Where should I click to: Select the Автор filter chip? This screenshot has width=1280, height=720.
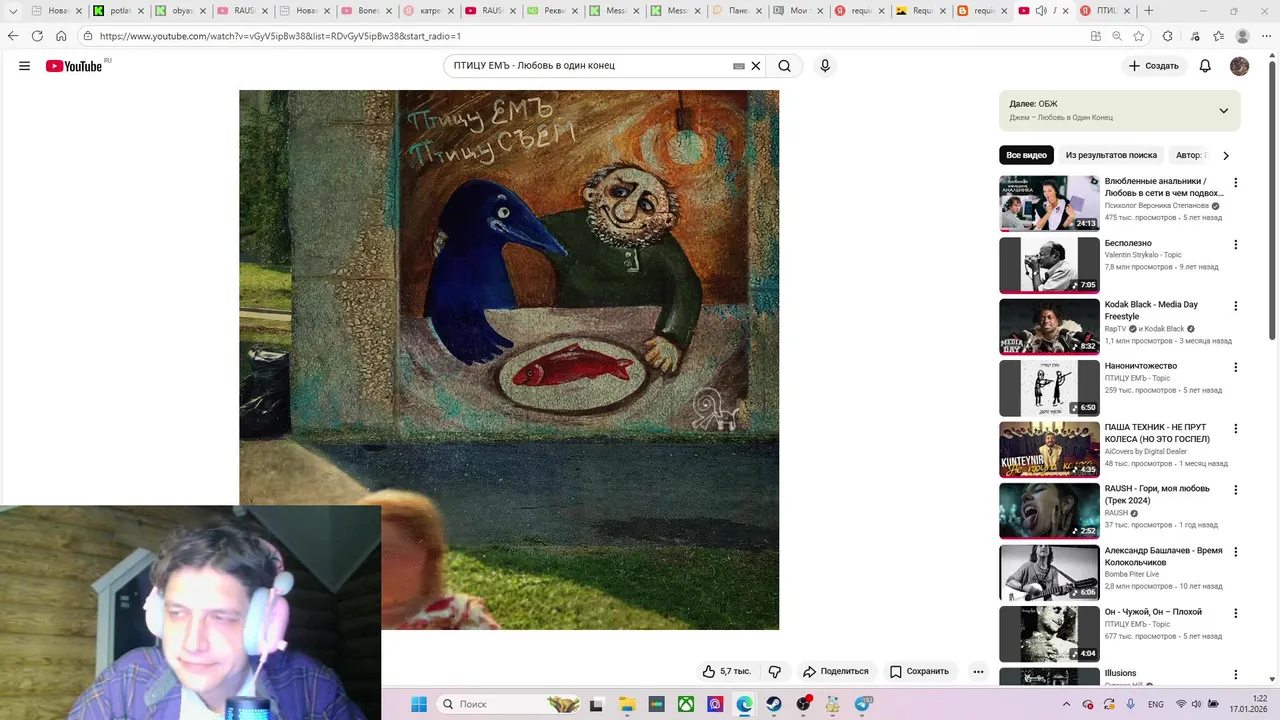click(x=1192, y=155)
